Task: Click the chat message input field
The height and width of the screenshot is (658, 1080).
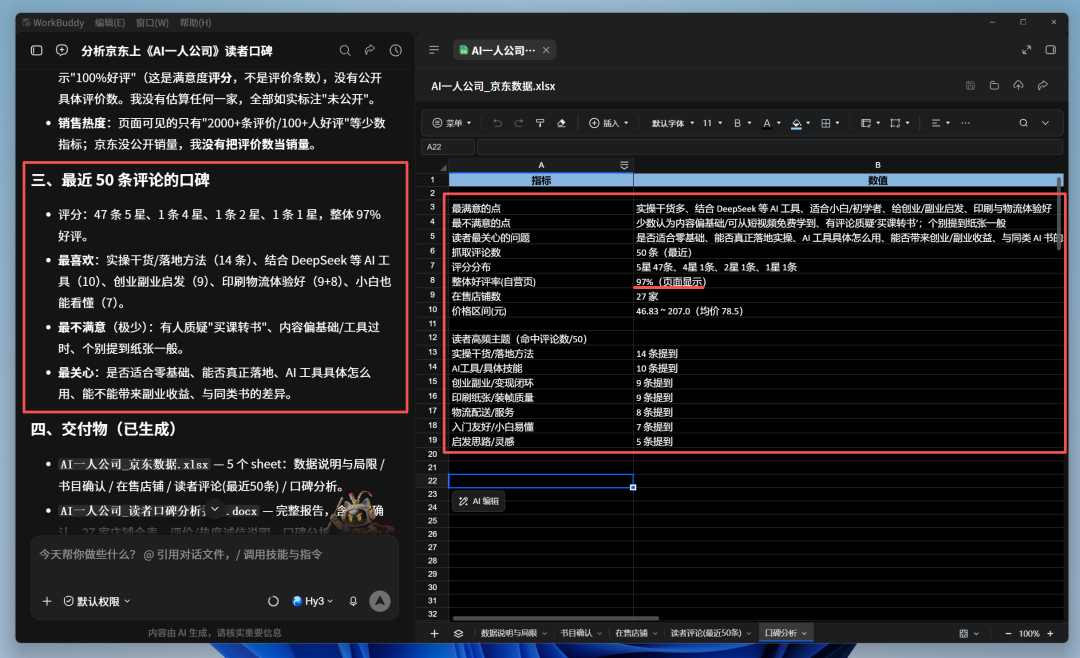Action: (214, 555)
